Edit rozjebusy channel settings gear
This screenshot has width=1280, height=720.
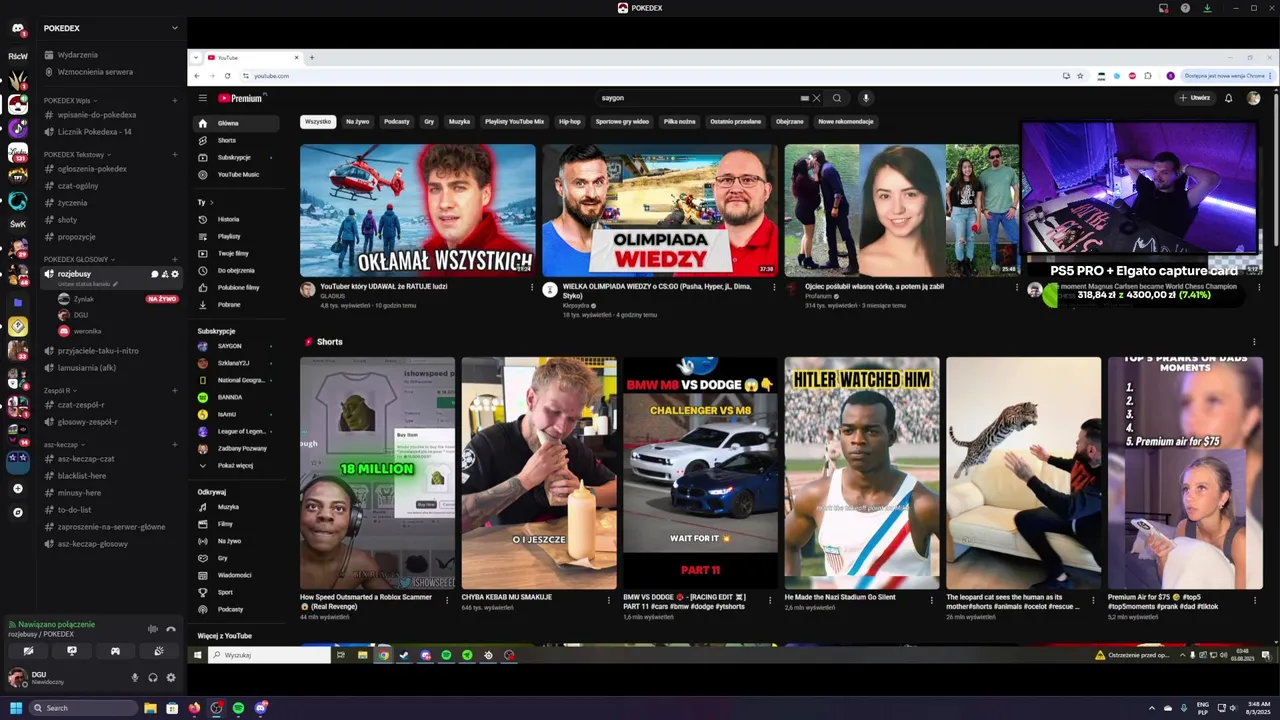pyautogui.click(x=175, y=274)
